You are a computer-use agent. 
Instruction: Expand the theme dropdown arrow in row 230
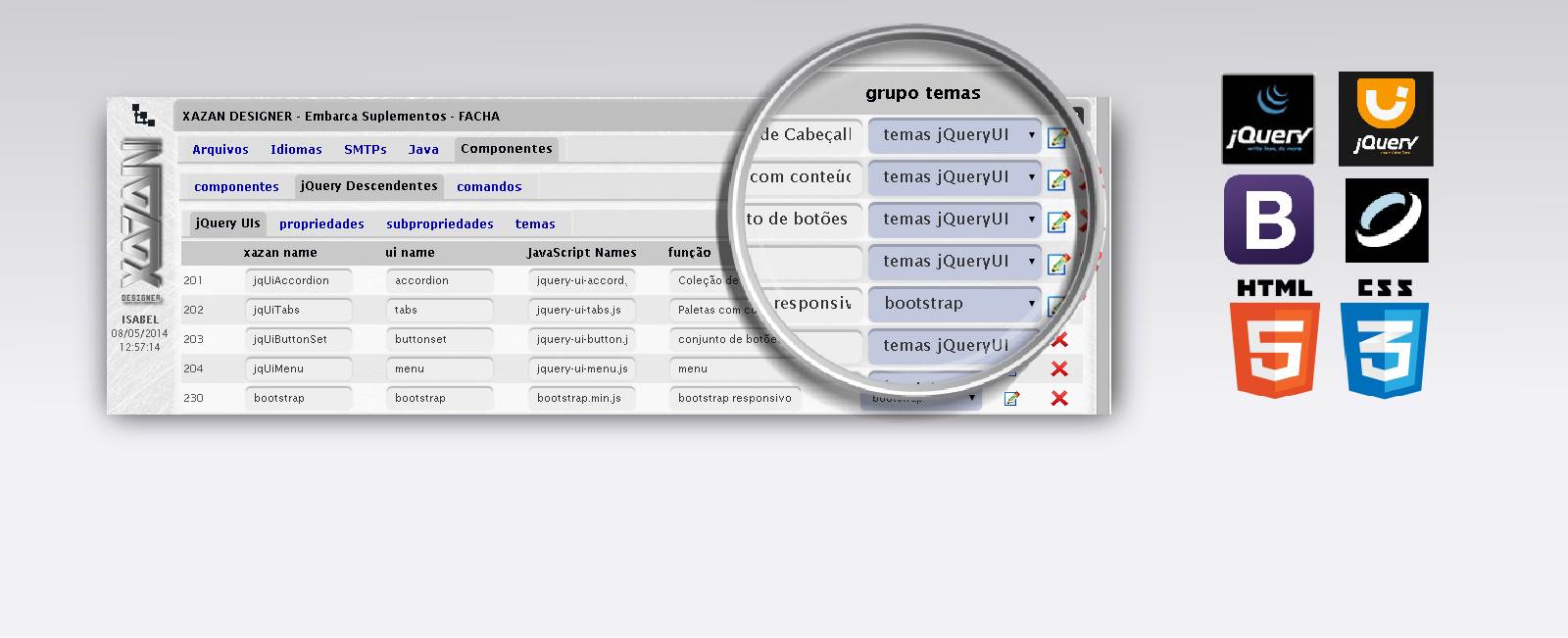click(x=972, y=398)
